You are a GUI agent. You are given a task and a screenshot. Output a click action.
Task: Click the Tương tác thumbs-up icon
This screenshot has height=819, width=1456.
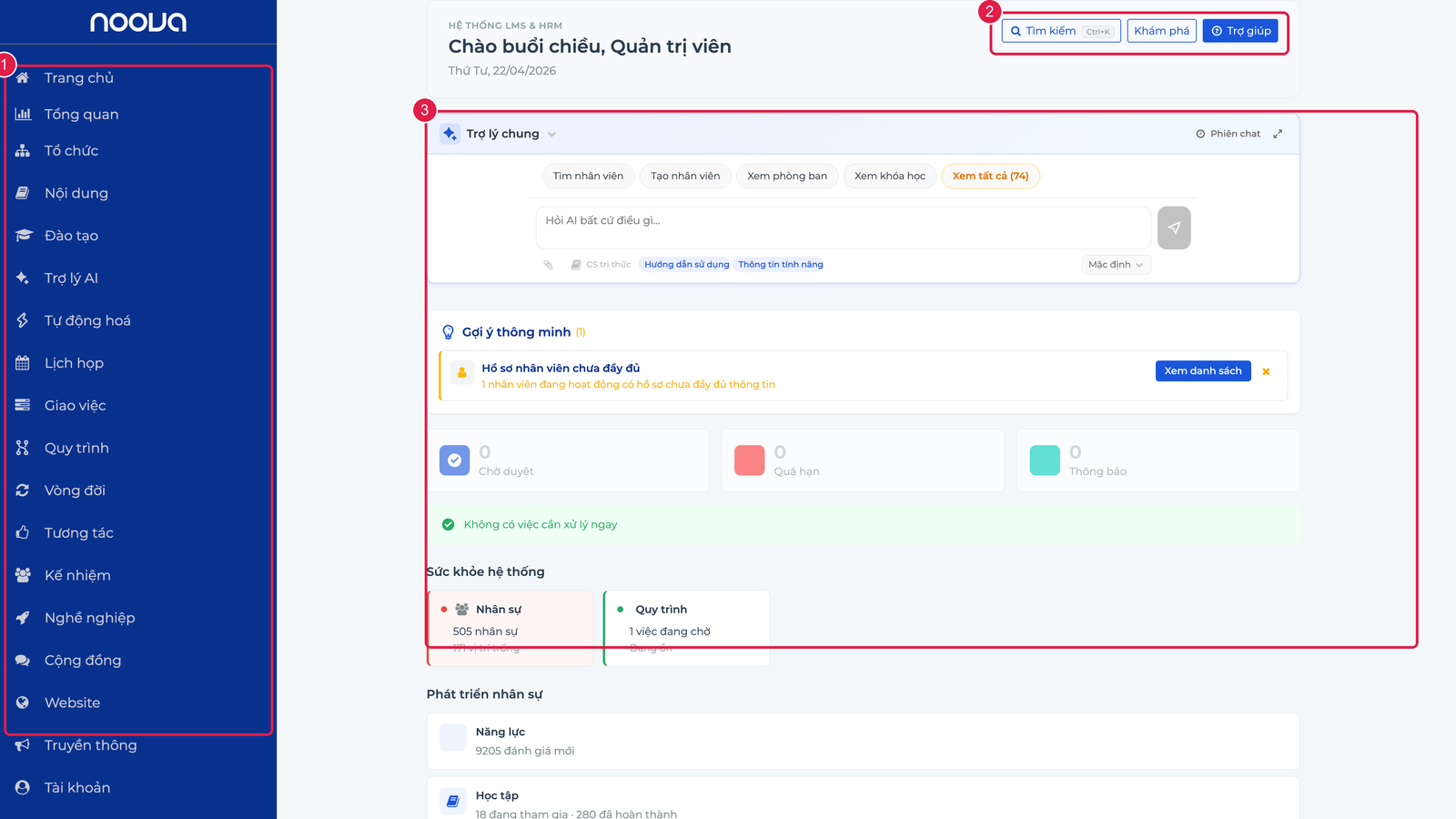[x=23, y=532]
